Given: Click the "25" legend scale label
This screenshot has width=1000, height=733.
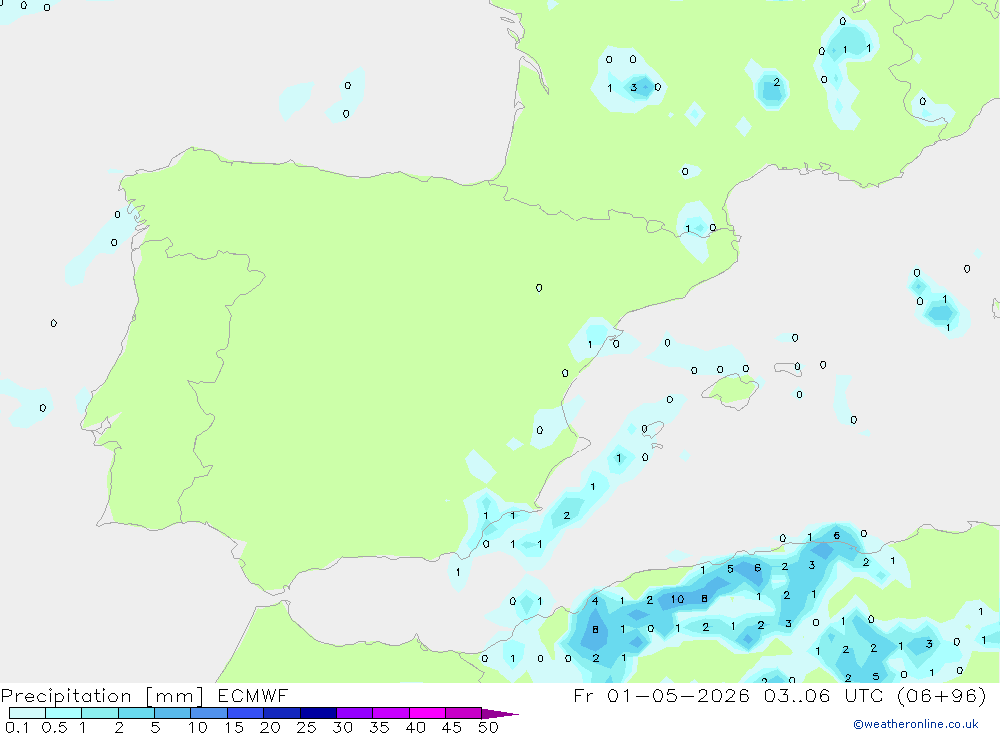Looking at the screenshot, I should (x=306, y=727).
